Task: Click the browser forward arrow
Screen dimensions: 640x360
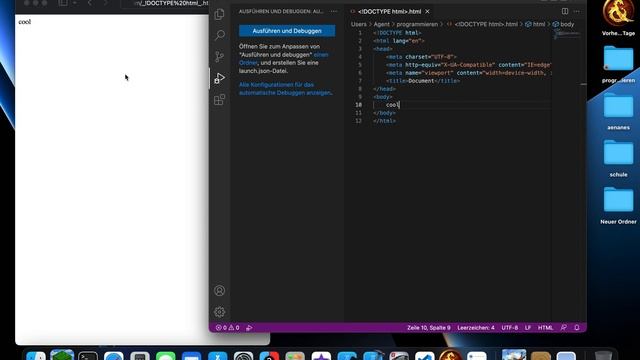Action: [x=105, y=3]
